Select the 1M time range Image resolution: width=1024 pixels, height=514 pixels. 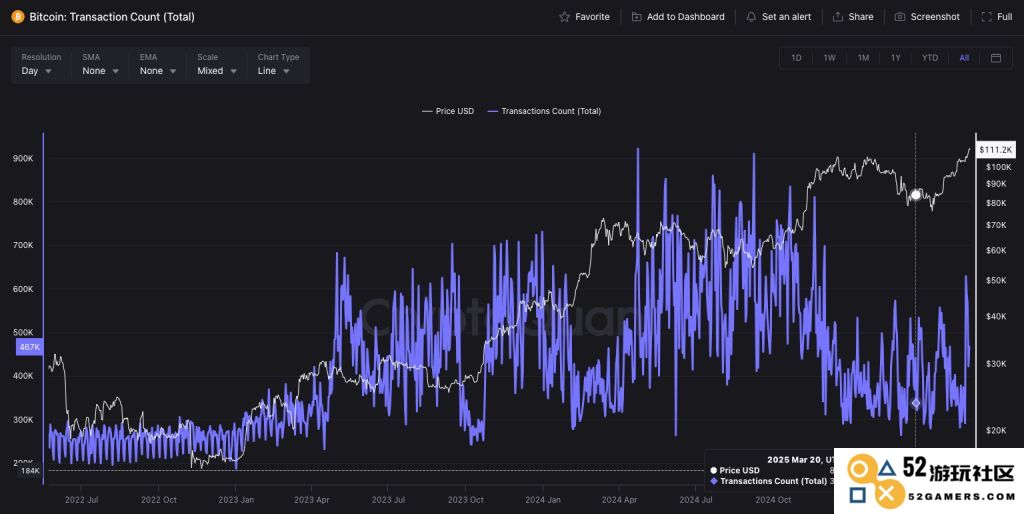point(863,58)
